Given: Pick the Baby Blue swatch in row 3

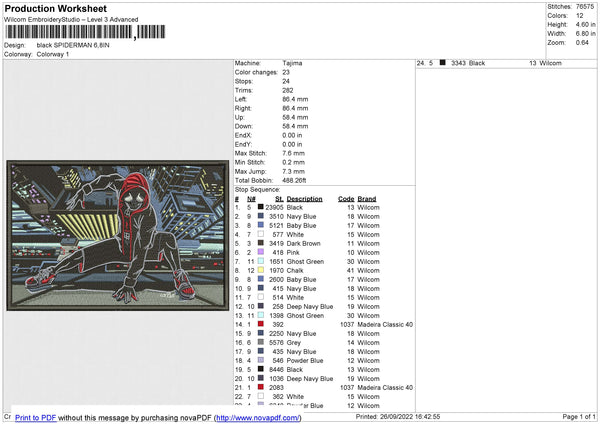Looking at the screenshot, I should [x=261, y=225].
